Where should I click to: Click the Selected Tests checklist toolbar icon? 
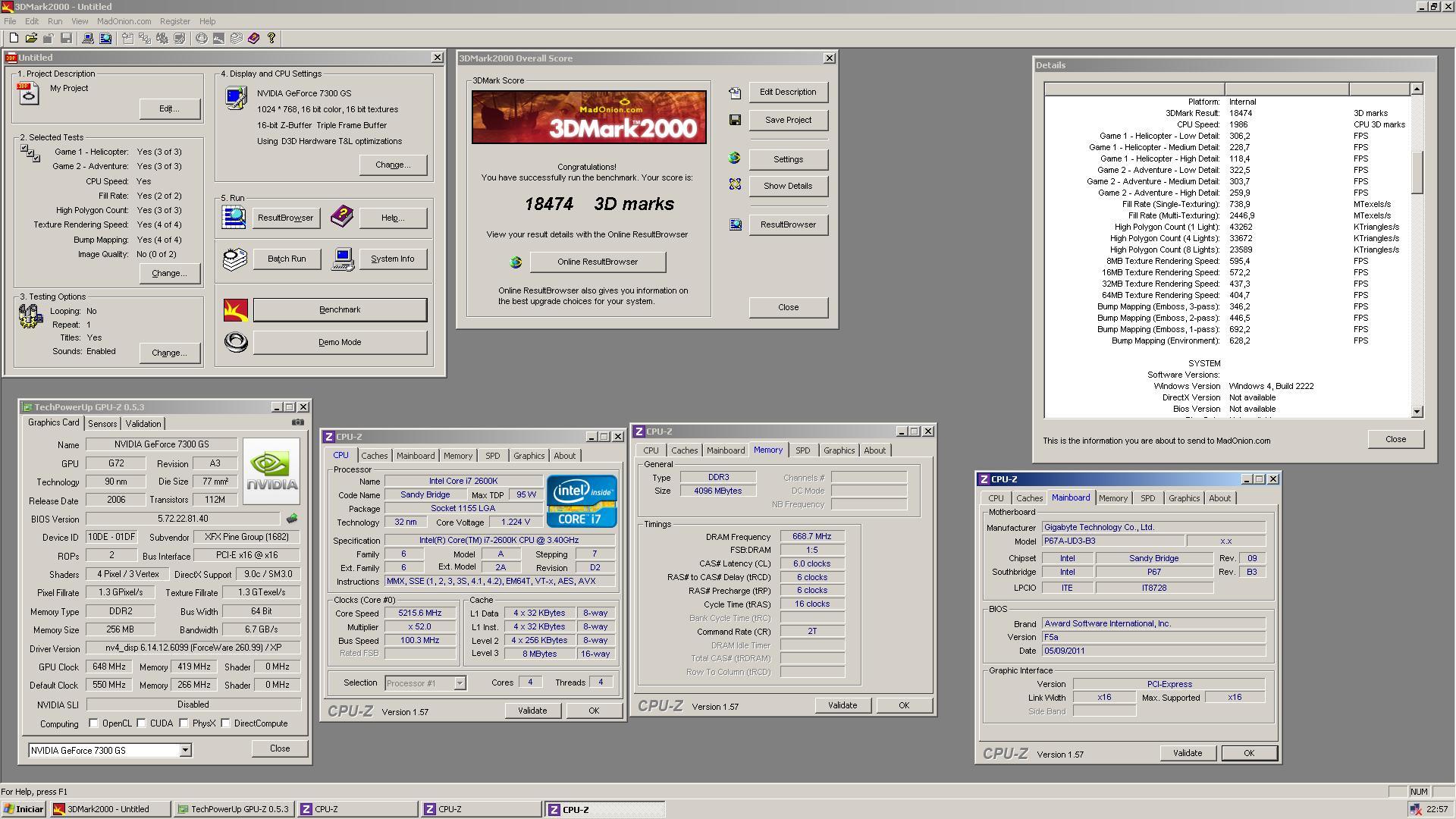[x=145, y=38]
